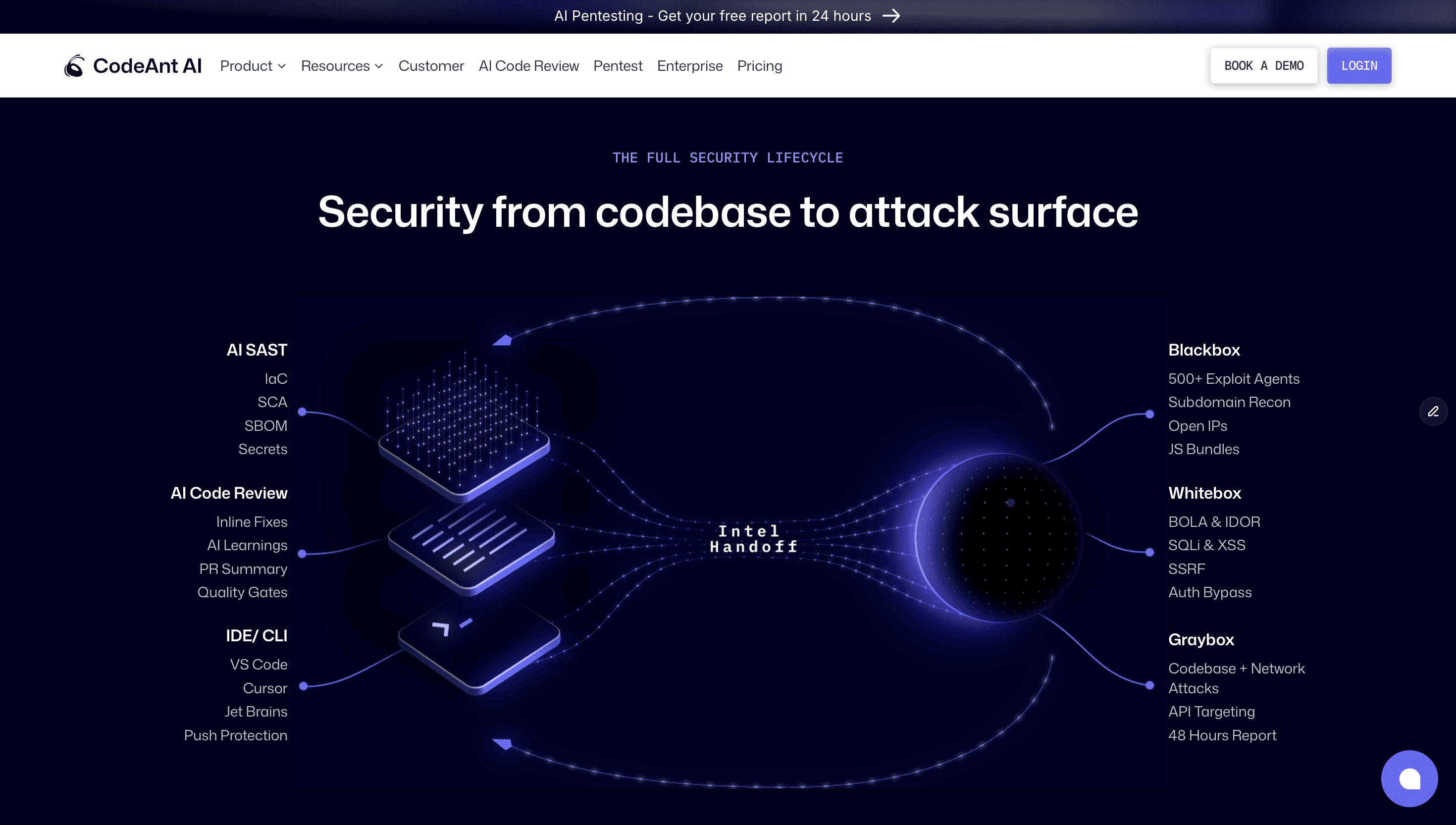Image resolution: width=1456 pixels, height=825 pixels.
Task: Open the Pricing nav item
Action: click(x=759, y=66)
